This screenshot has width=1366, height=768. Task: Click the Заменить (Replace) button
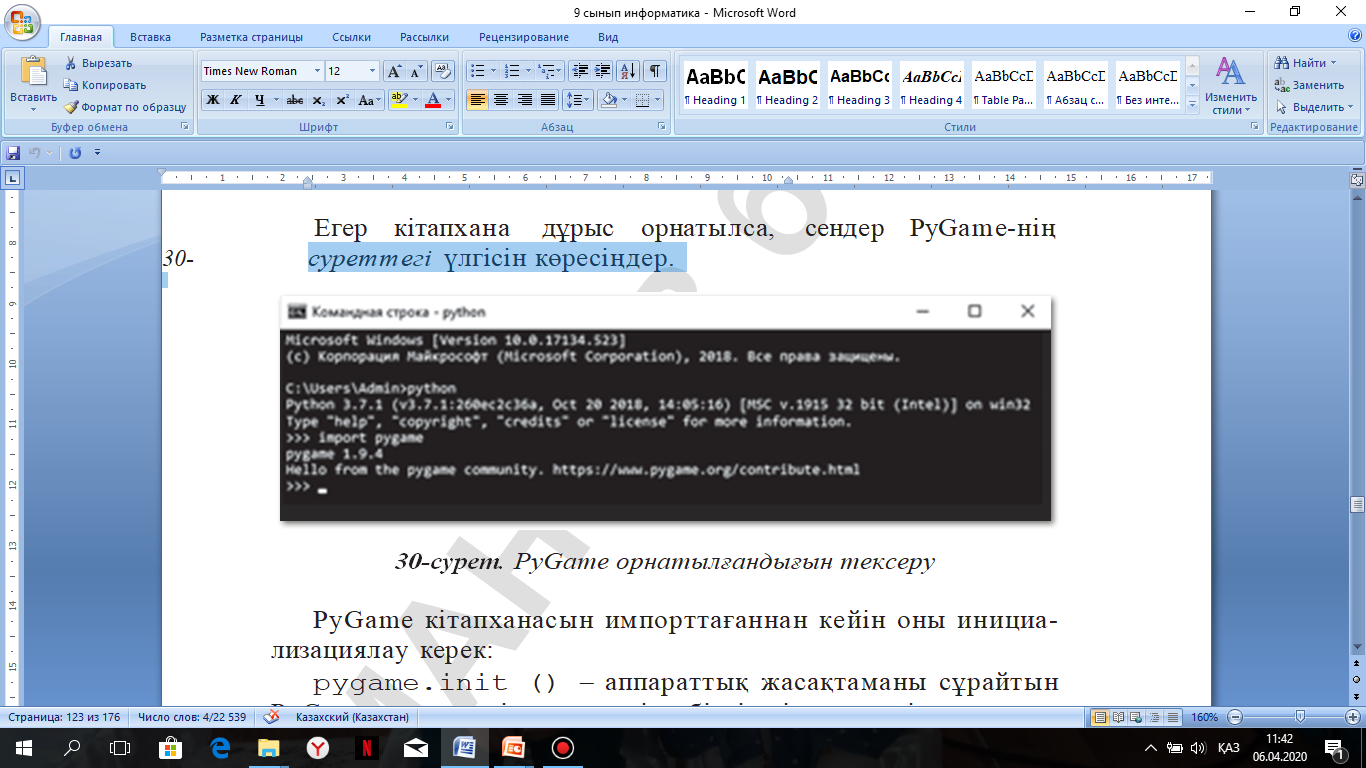coord(1309,85)
